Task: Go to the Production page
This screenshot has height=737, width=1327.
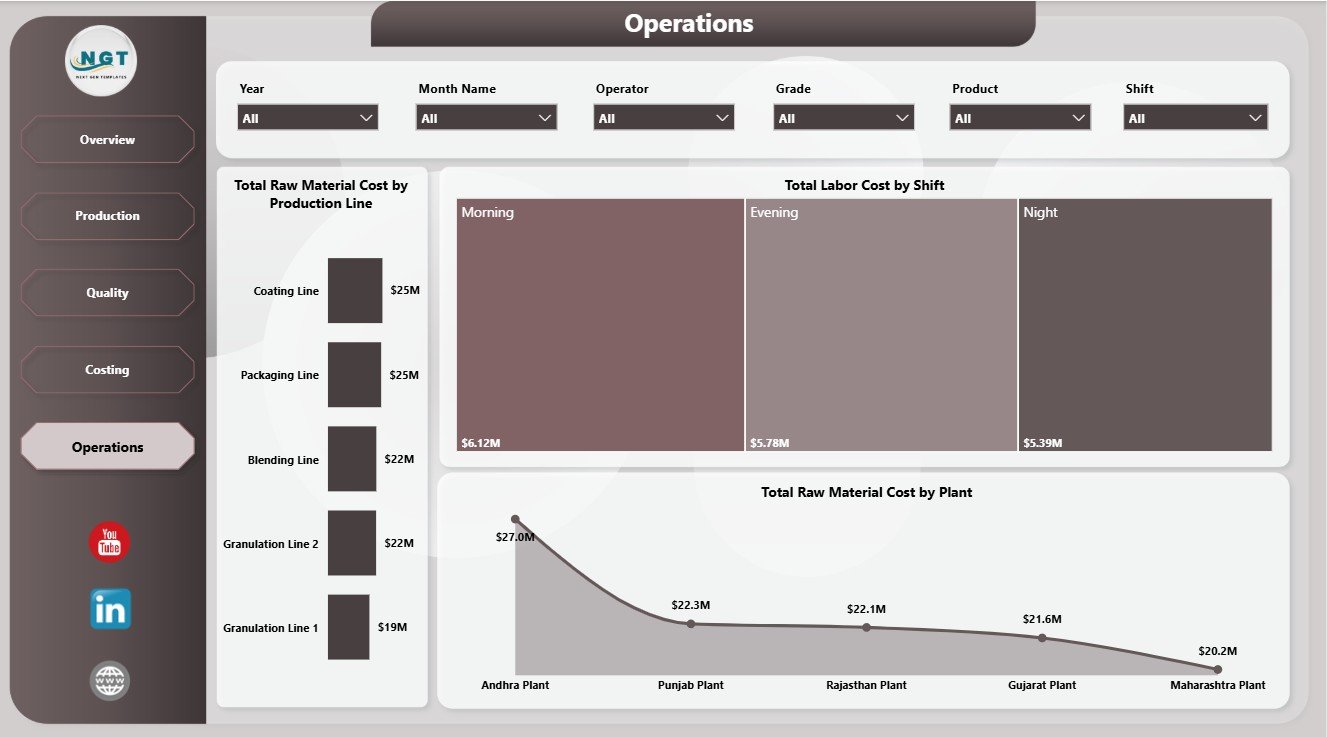Action: pos(107,216)
